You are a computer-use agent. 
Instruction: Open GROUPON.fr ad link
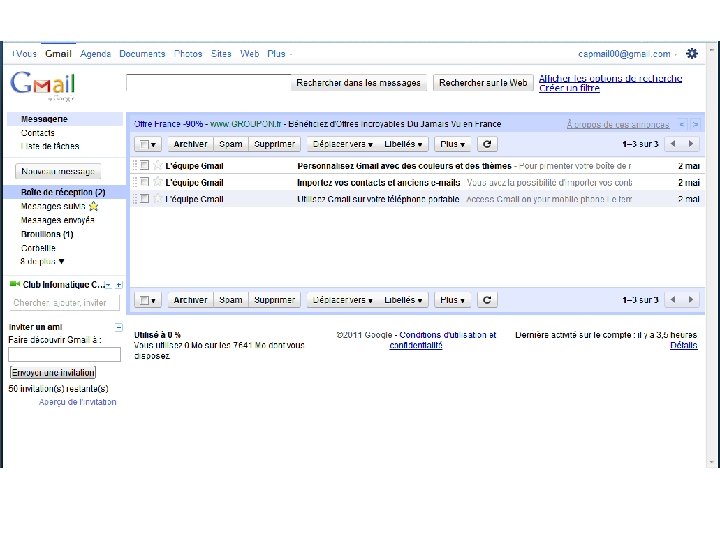pyautogui.click(x=245, y=124)
